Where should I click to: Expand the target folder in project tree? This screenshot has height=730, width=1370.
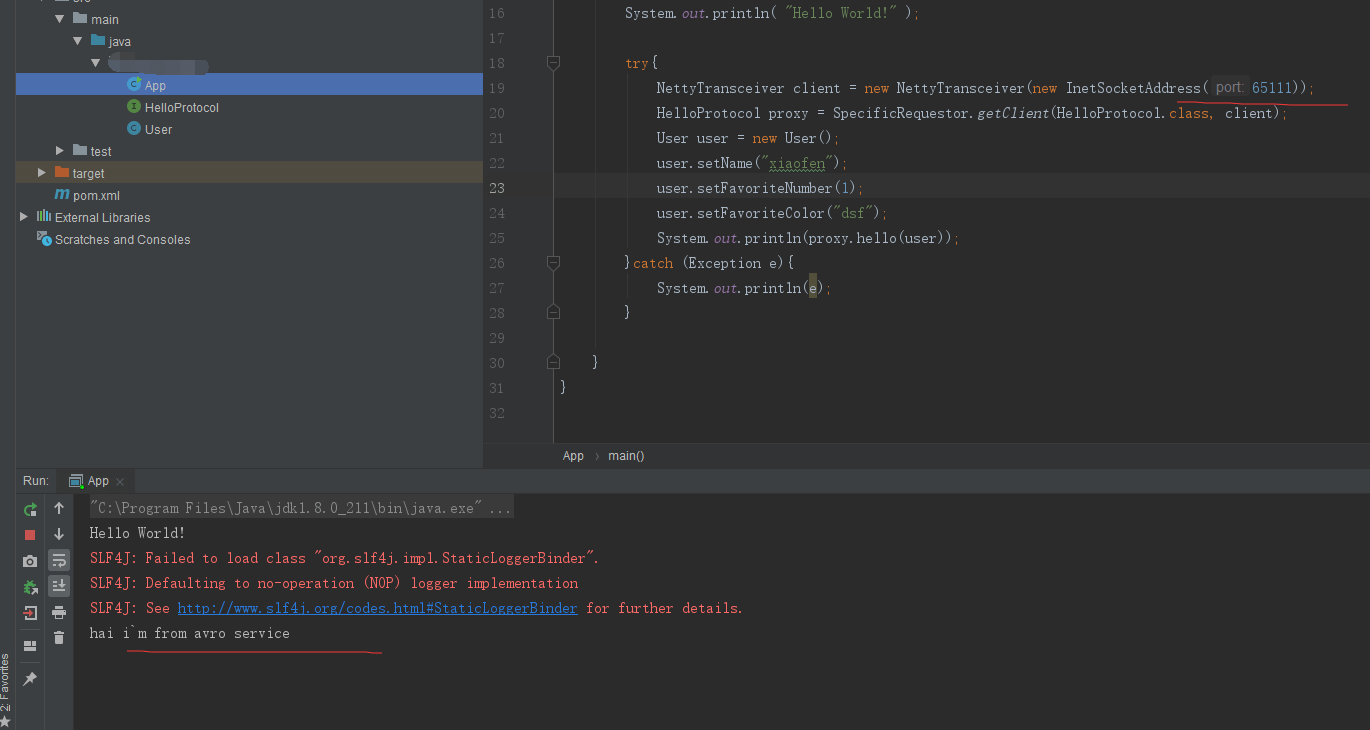[x=41, y=173]
